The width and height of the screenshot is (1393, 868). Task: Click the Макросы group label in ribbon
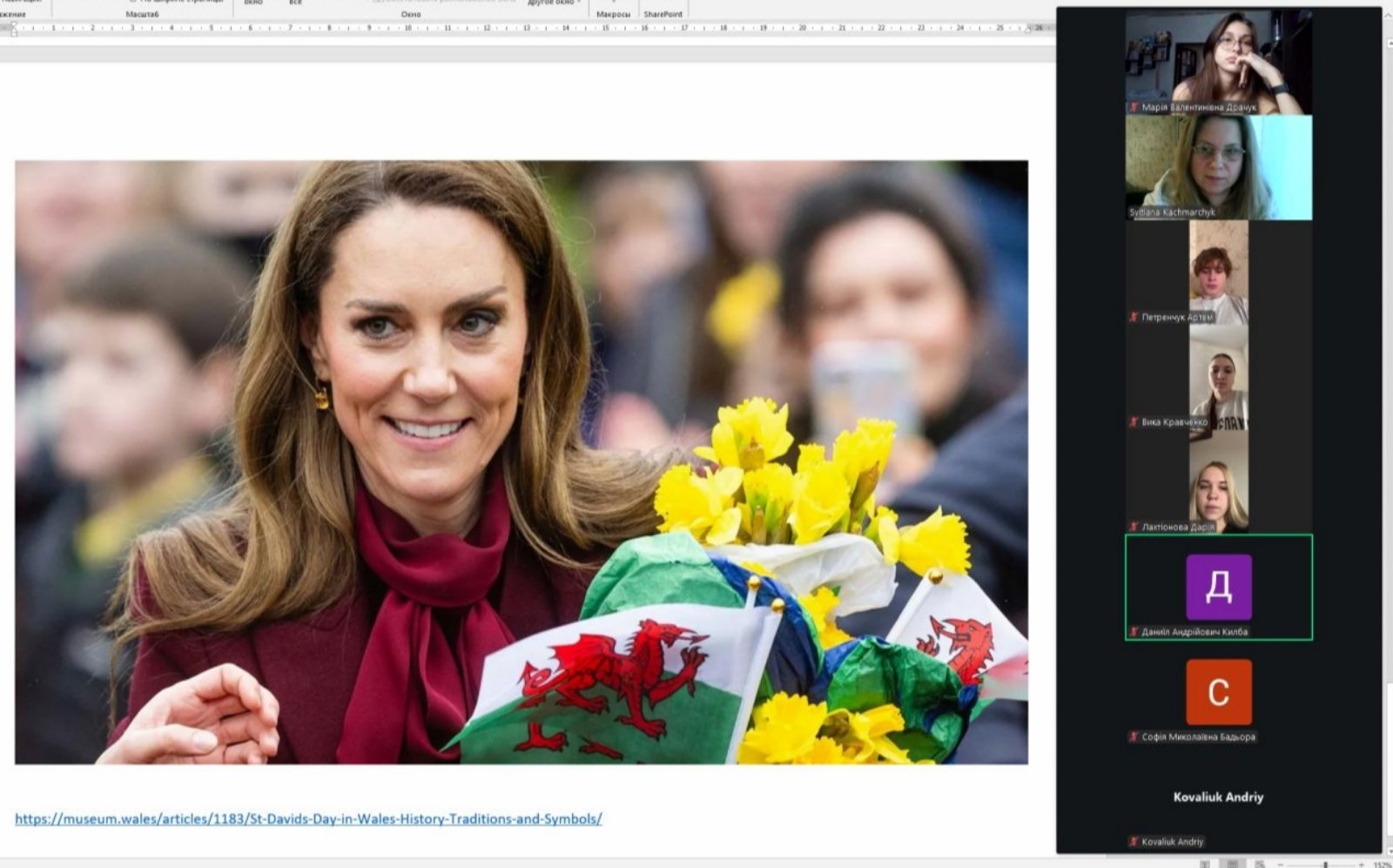(614, 14)
